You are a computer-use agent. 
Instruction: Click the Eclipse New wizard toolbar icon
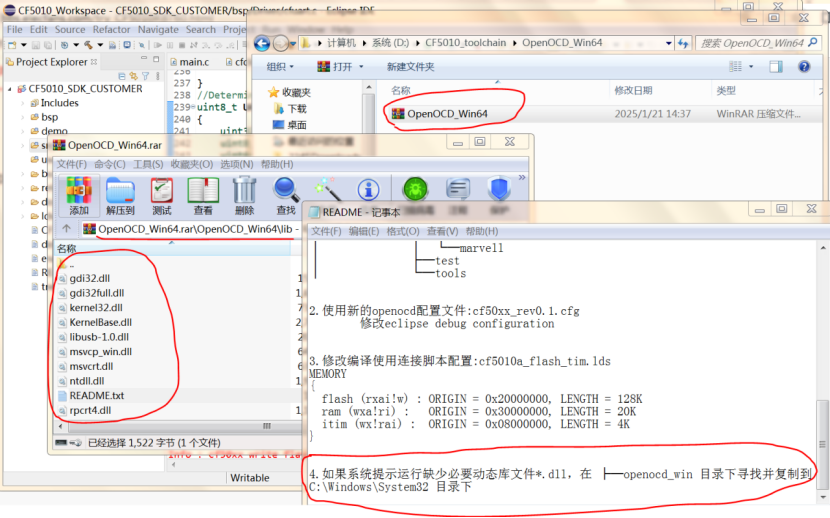12,45
